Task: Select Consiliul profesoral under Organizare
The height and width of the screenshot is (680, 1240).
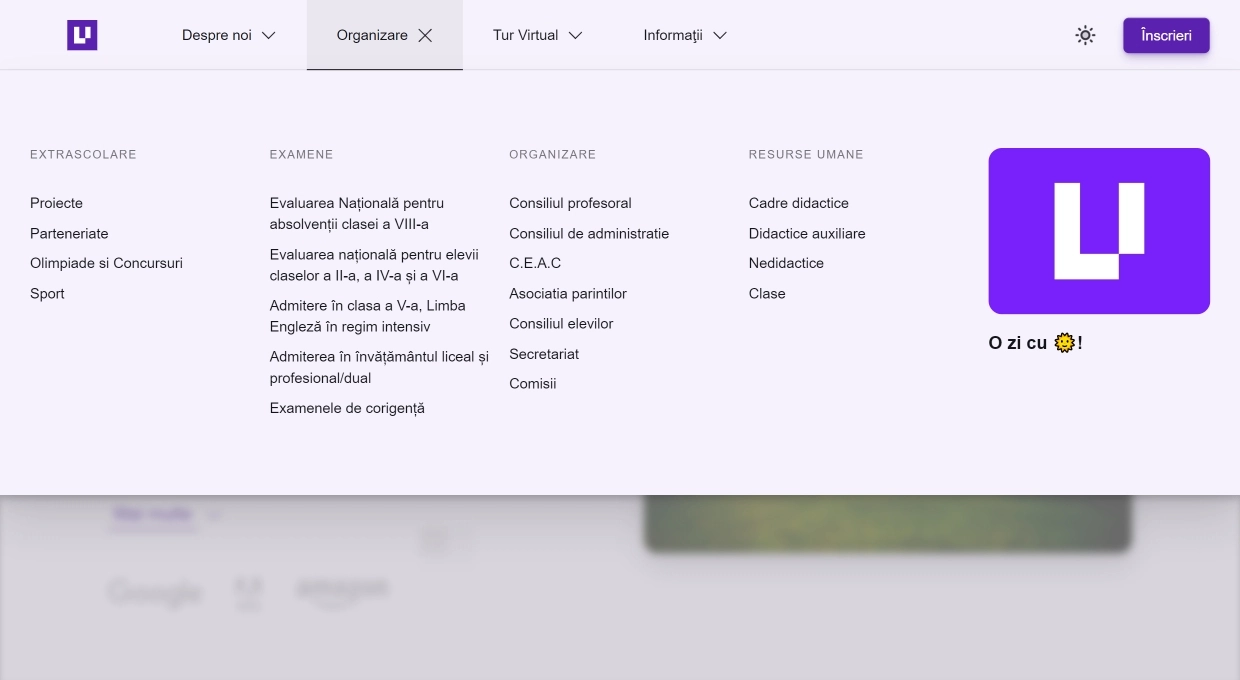Action: [570, 203]
